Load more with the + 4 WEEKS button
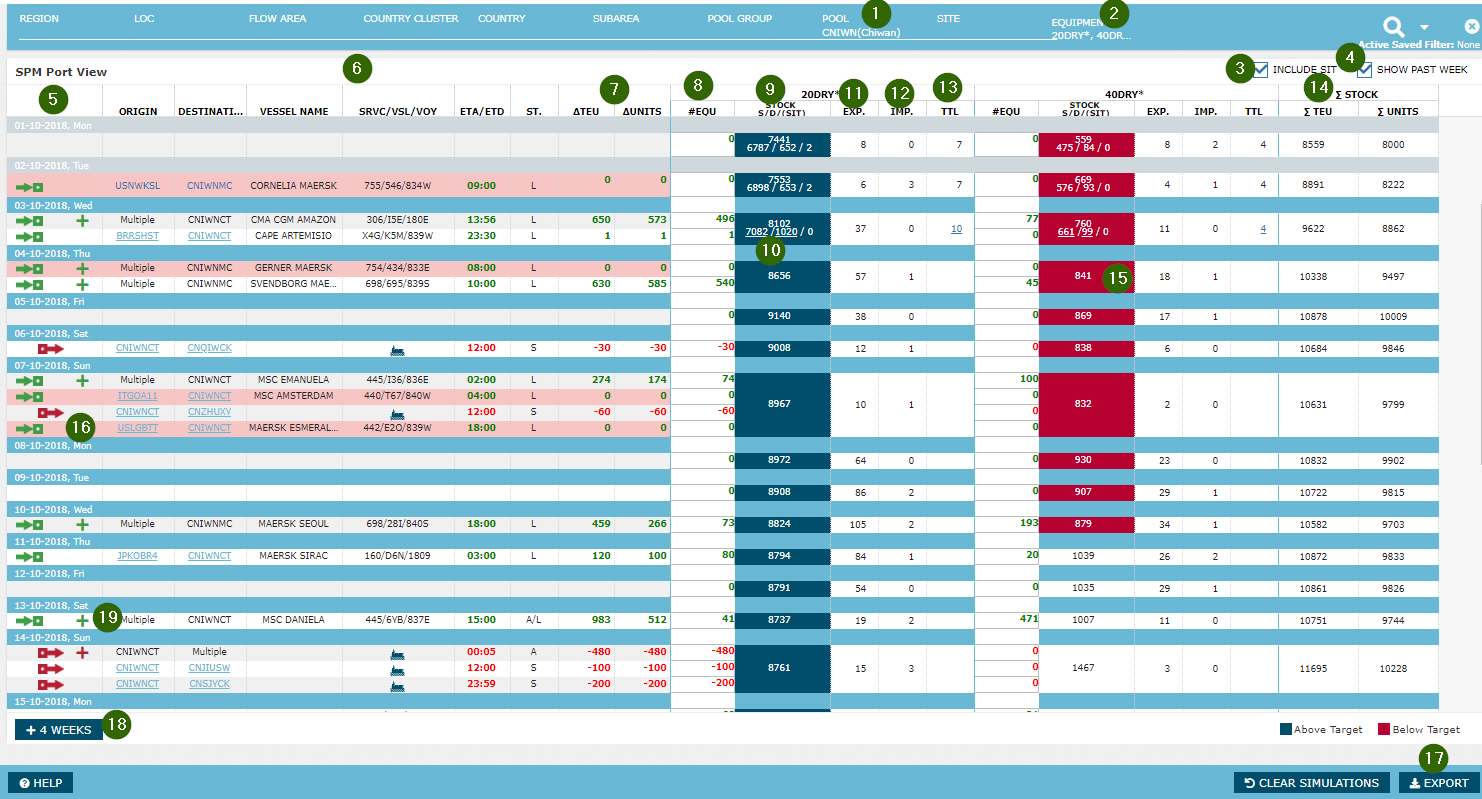The height and width of the screenshot is (799, 1482). click(x=58, y=730)
